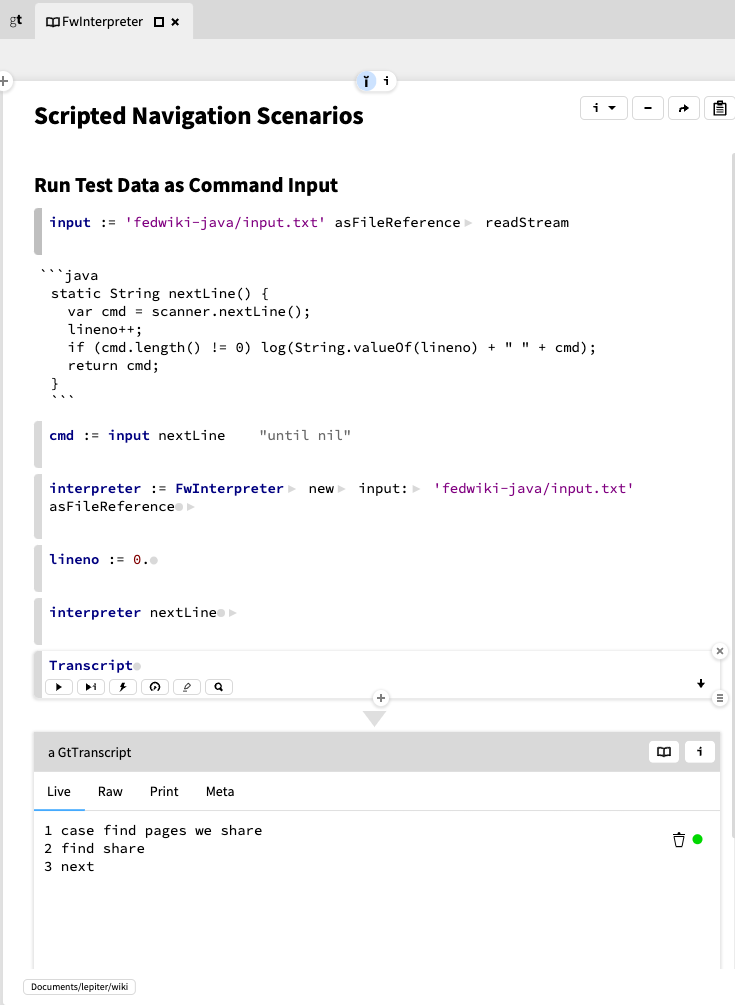Switch to the Live tab
The width and height of the screenshot is (735, 1005).
[x=58, y=792]
